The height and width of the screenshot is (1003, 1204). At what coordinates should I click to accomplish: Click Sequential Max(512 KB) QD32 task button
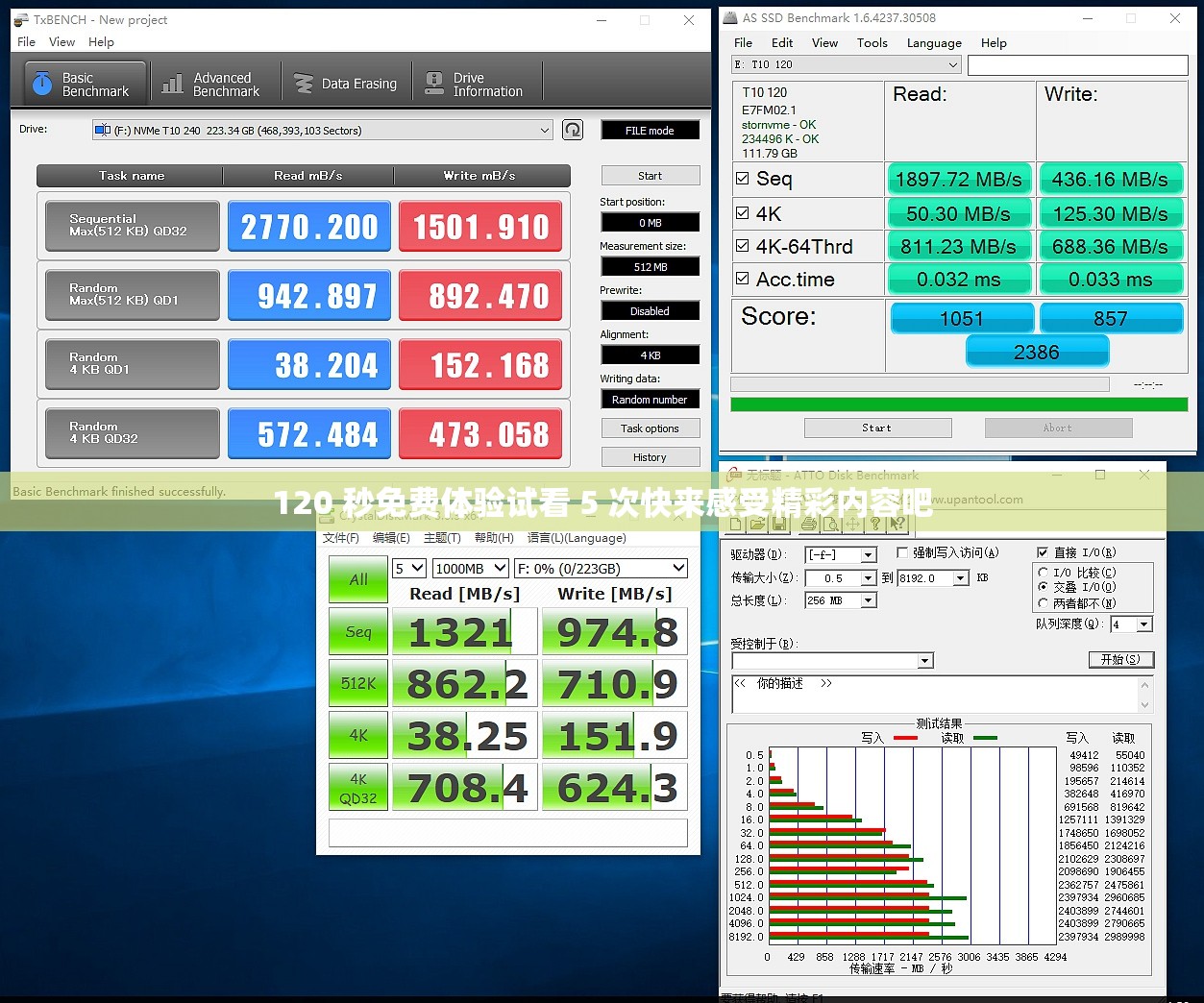coord(132,226)
